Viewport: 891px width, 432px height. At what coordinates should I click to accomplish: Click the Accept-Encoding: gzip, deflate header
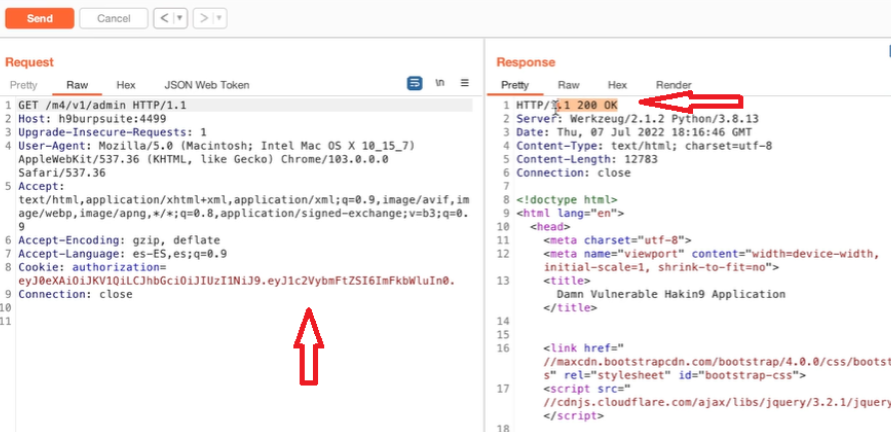(119, 240)
